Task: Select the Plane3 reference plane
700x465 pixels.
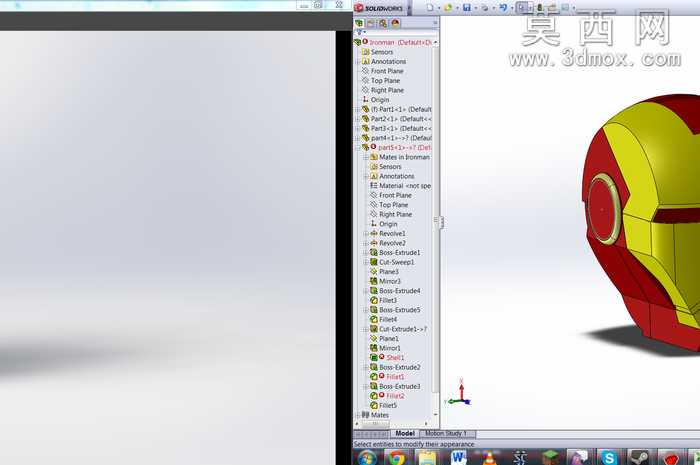Action: [x=384, y=272]
